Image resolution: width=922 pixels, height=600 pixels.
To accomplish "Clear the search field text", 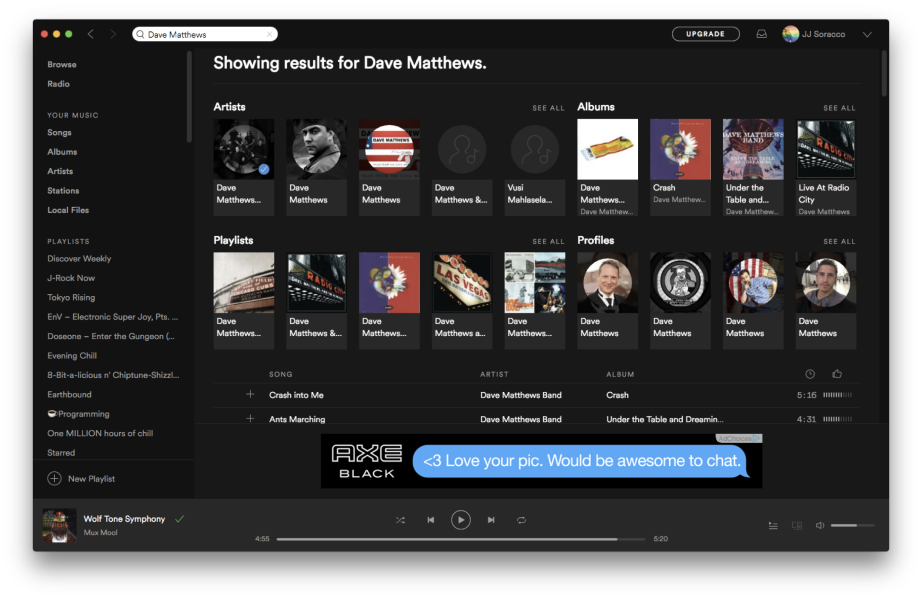I will (269, 34).
